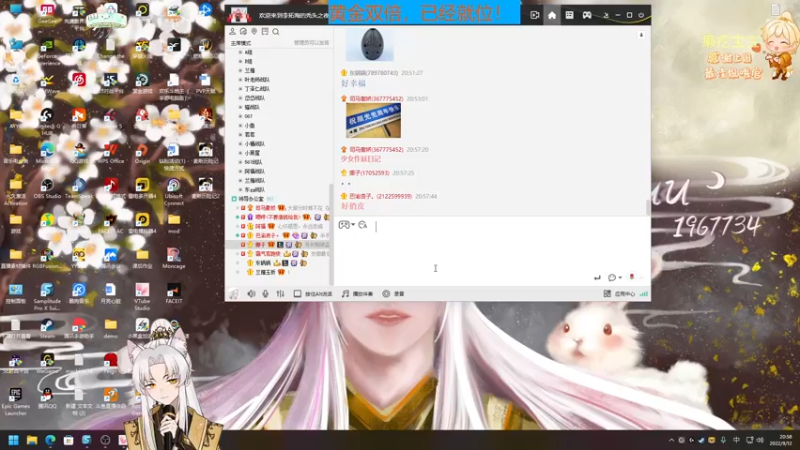The height and width of the screenshot is (450, 800).
Task: Open Epic Games Launcher desktop shortcut
Action: (15, 402)
